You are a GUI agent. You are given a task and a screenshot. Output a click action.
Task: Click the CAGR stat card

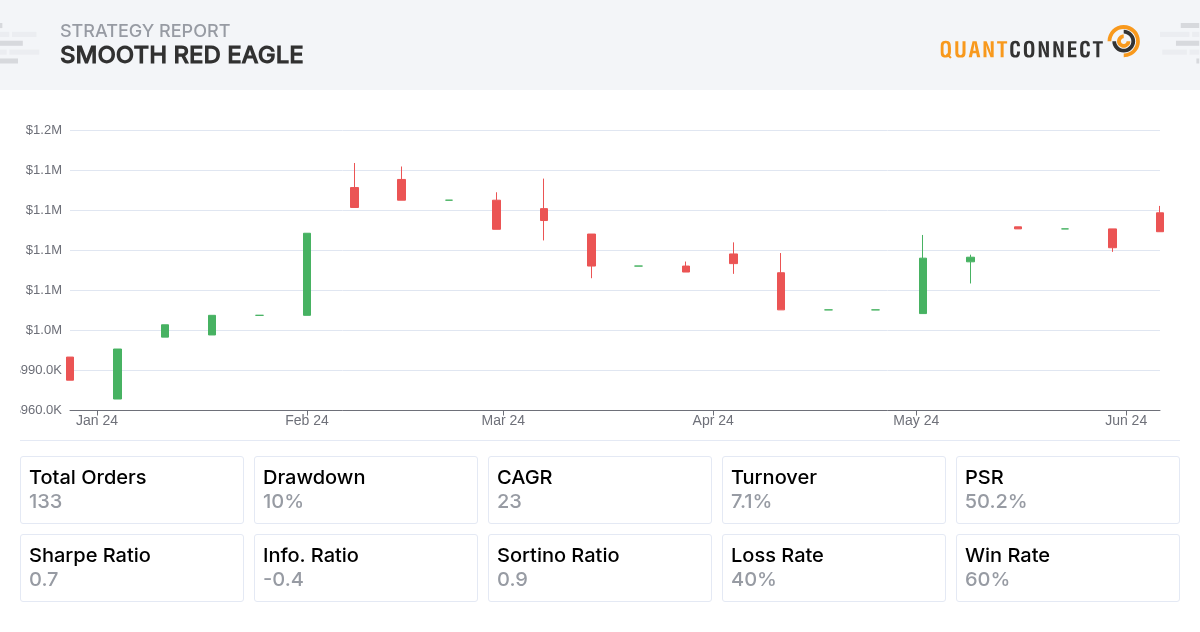point(600,490)
